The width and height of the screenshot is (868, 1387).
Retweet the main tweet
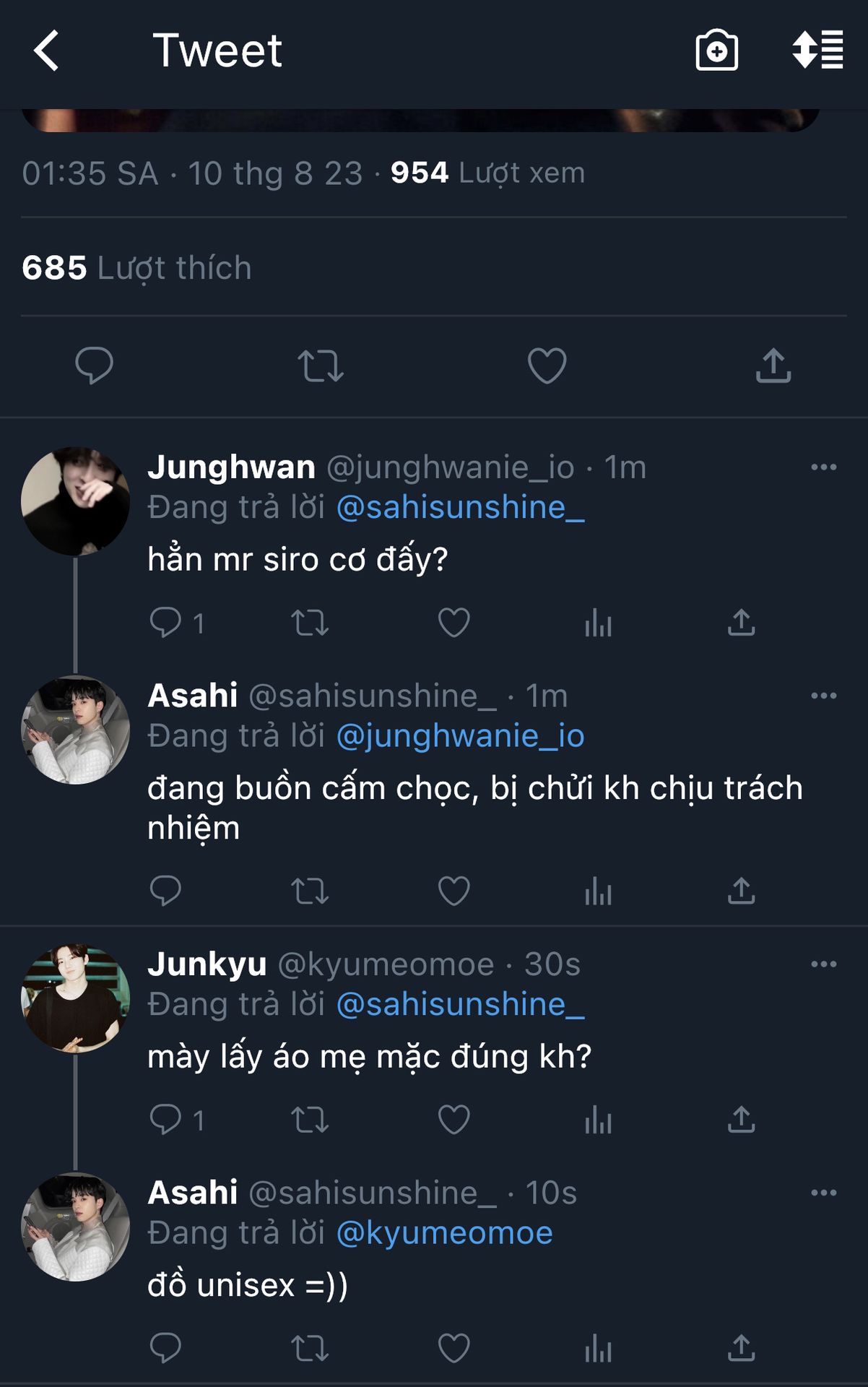pos(321,366)
